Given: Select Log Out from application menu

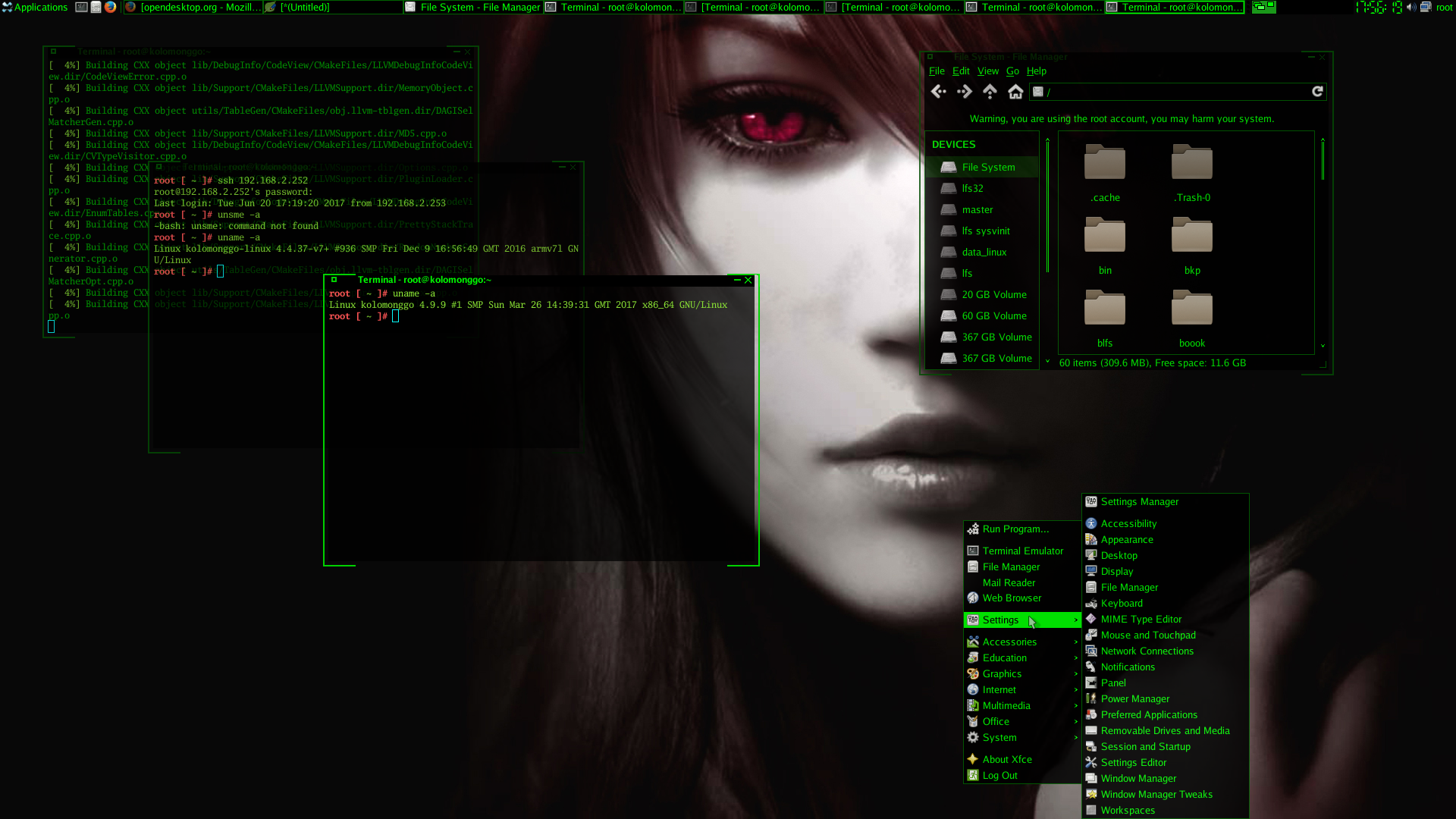Looking at the screenshot, I should click(x=1000, y=775).
